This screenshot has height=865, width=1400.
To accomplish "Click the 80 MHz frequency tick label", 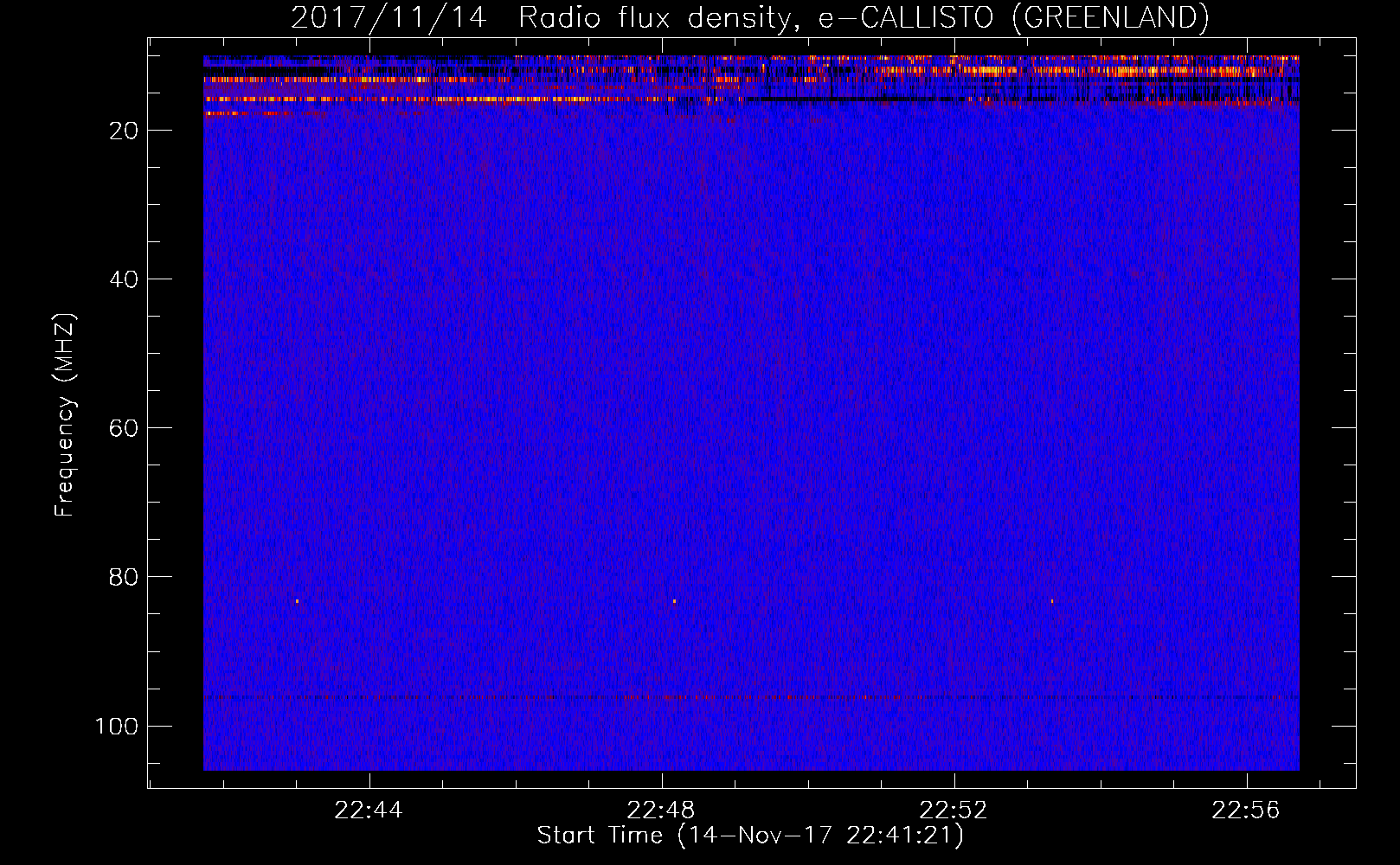I will tap(124, 577).
